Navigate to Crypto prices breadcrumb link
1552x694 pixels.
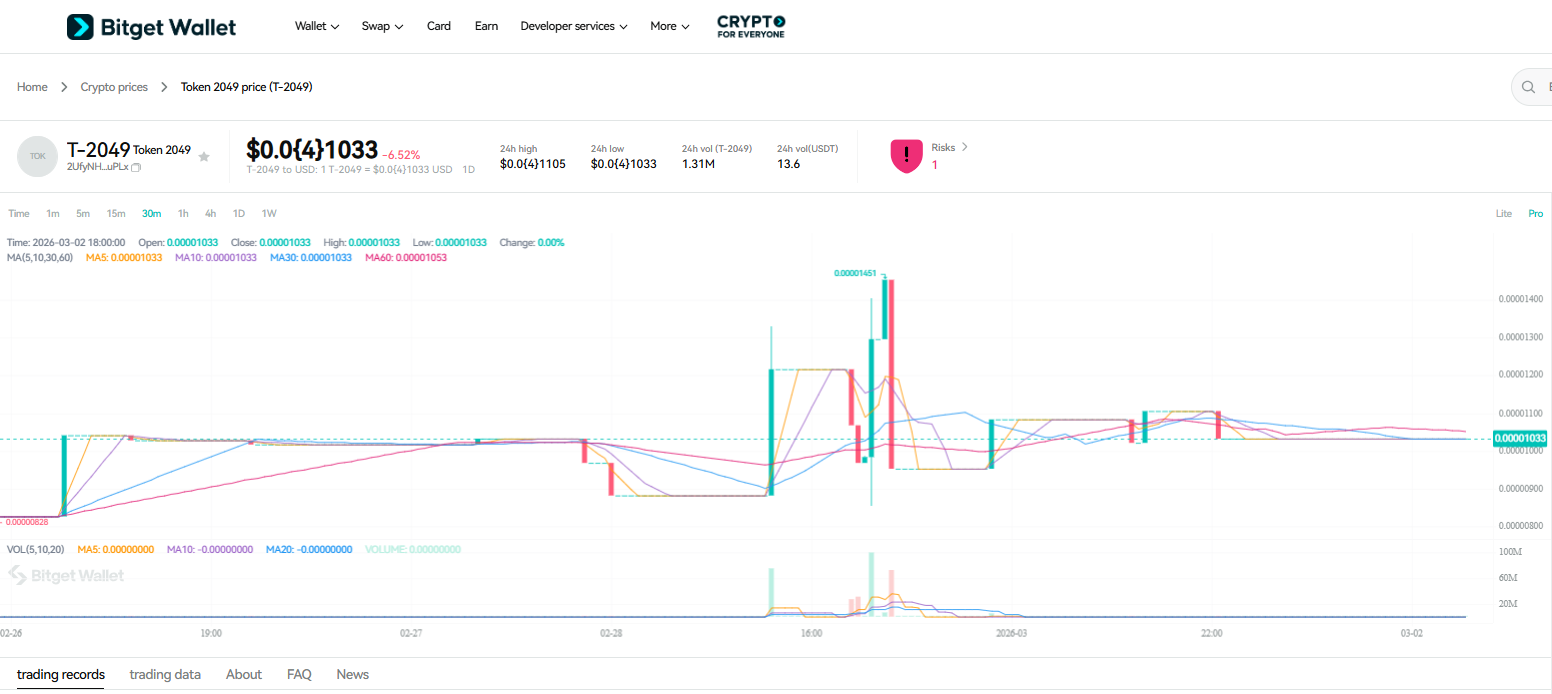(114, 87)
